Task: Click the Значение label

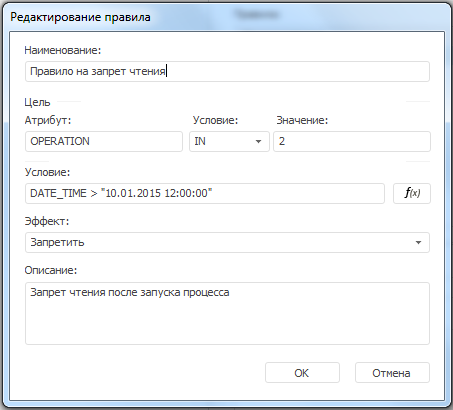Action: [302, 120]
